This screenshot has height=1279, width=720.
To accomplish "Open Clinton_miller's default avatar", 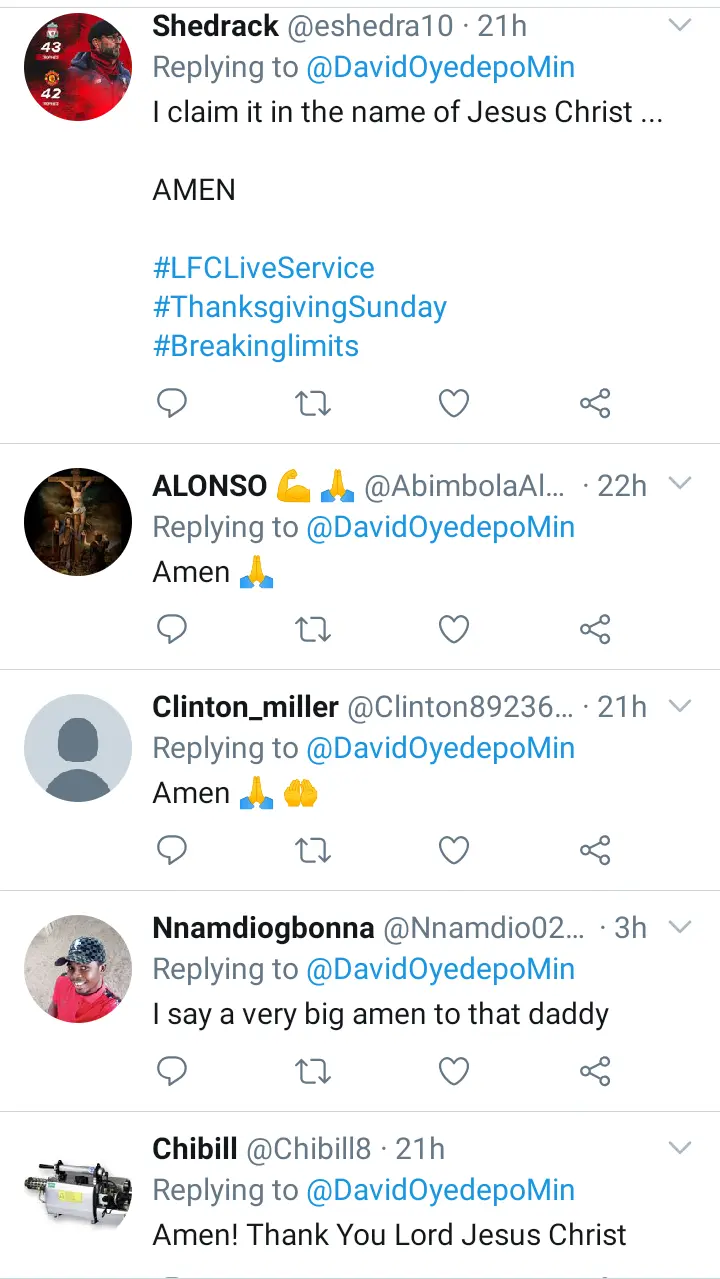I will (x=78, y=748).
